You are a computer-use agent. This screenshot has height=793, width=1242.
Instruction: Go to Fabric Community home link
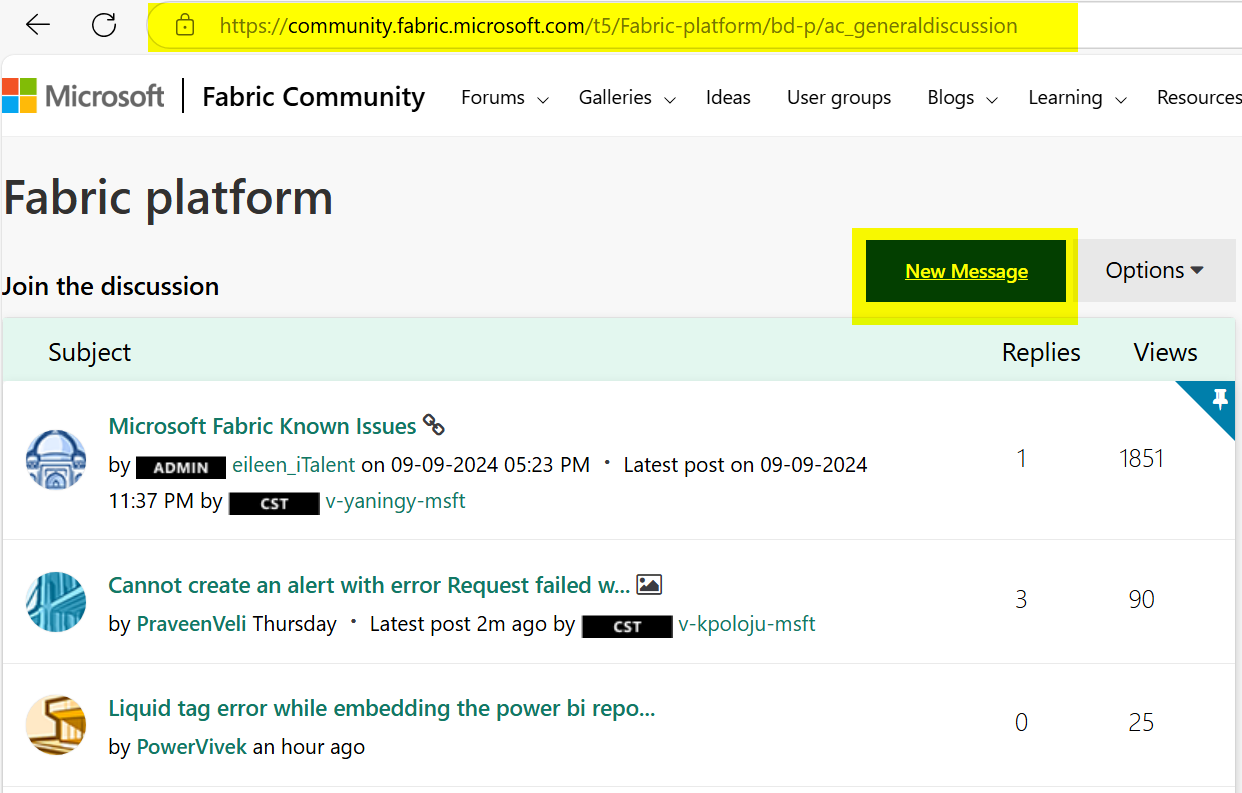click(313, 97)
